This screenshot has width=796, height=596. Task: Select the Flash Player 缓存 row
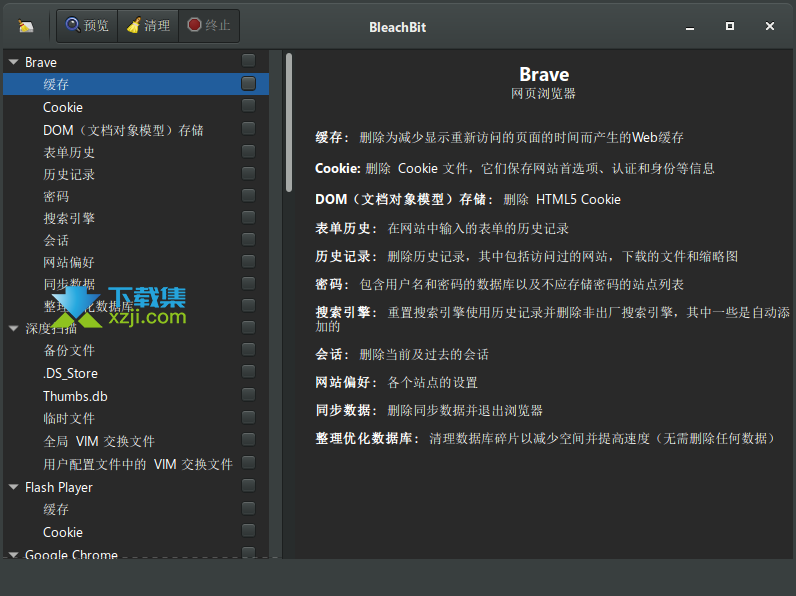[136, 509]
